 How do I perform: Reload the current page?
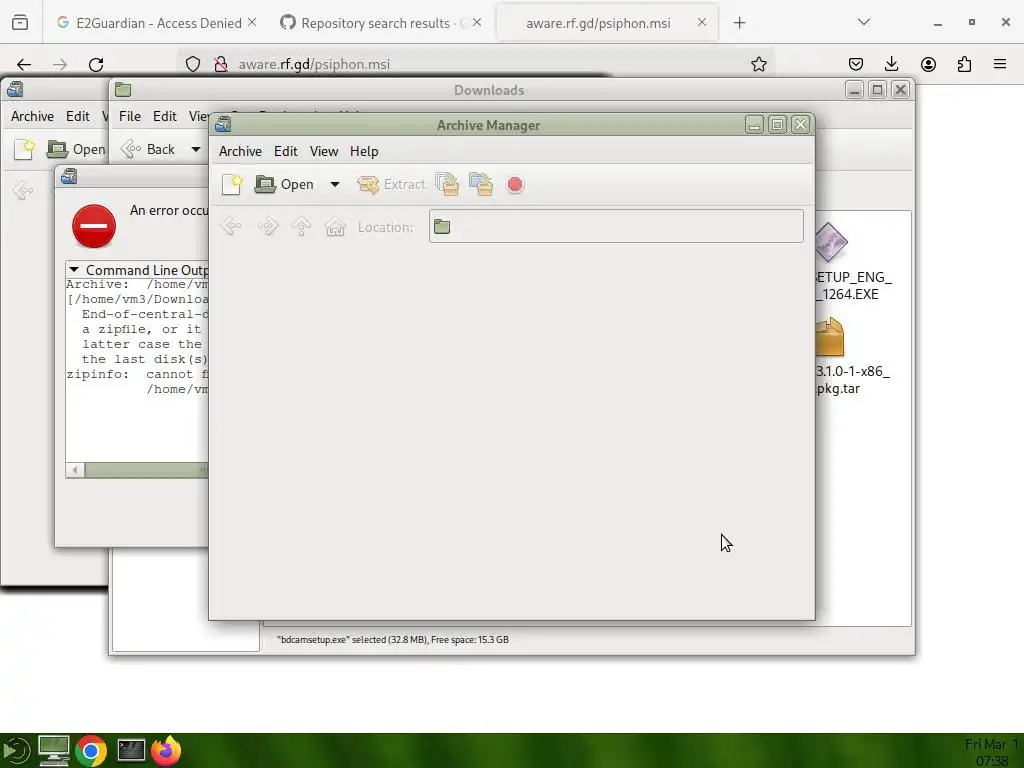click(96, 64)
